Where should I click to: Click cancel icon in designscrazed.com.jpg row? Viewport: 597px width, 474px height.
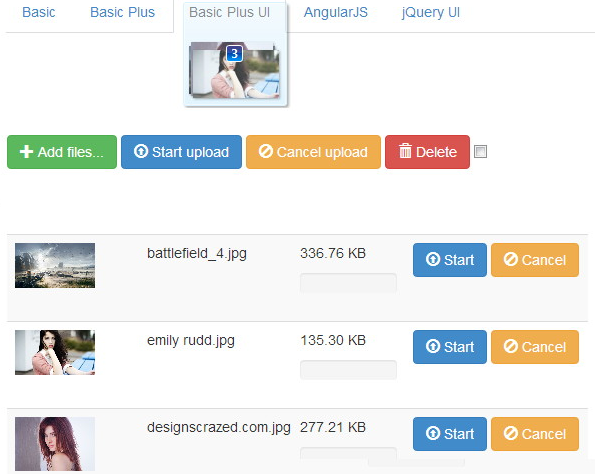[511, 433]
